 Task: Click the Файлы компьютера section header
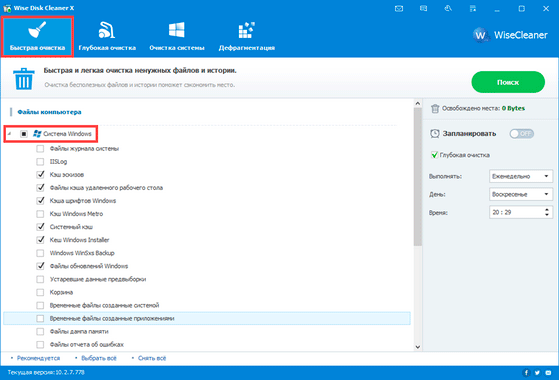point(49,112)
